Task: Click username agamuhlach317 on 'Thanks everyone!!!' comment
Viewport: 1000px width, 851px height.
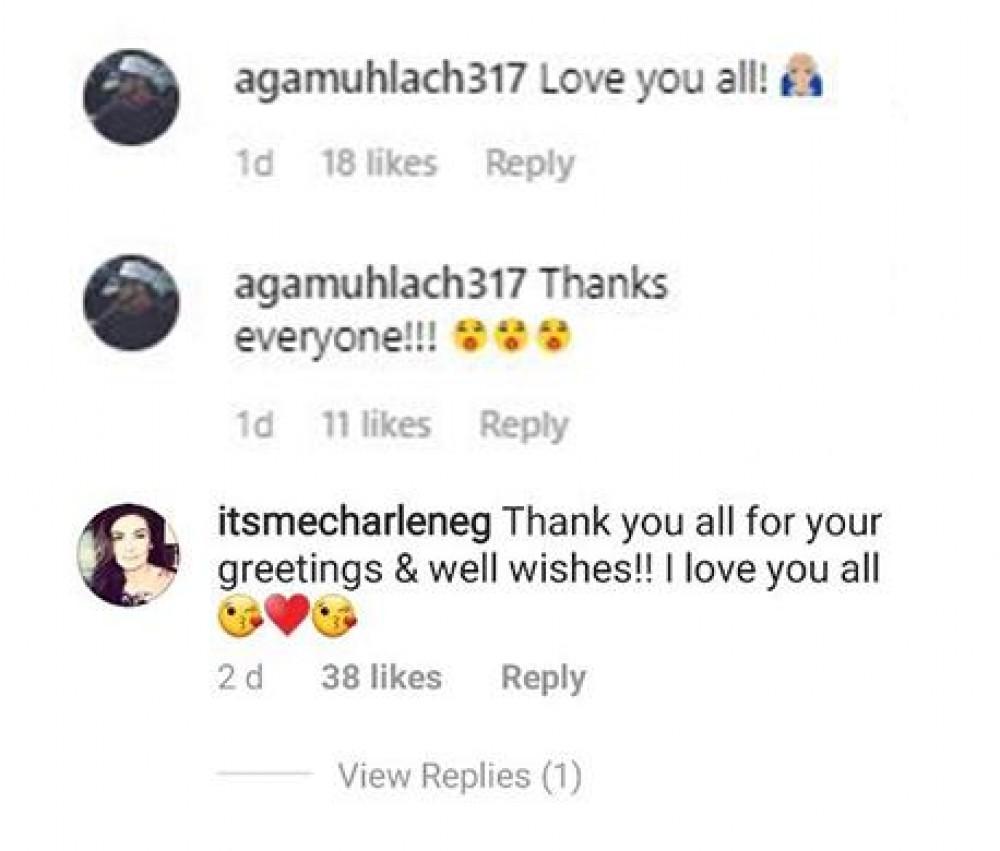Action: [380, 285]
